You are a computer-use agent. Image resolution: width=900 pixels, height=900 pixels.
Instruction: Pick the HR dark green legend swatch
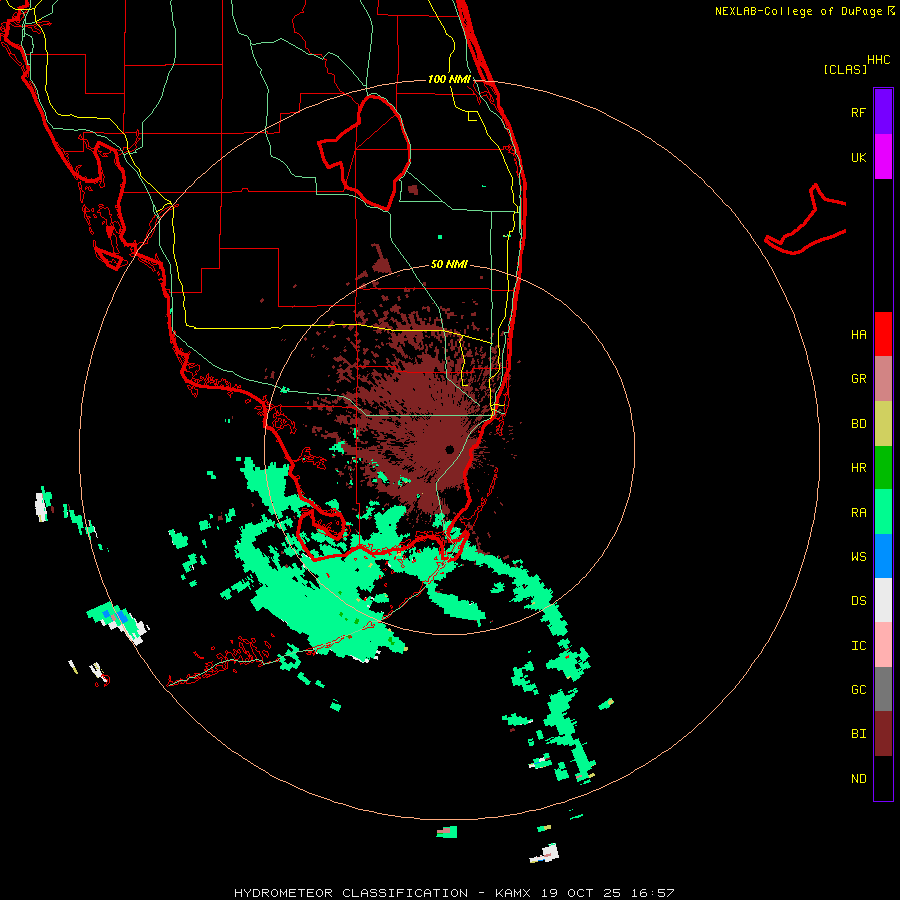click(x=883, y=468)
